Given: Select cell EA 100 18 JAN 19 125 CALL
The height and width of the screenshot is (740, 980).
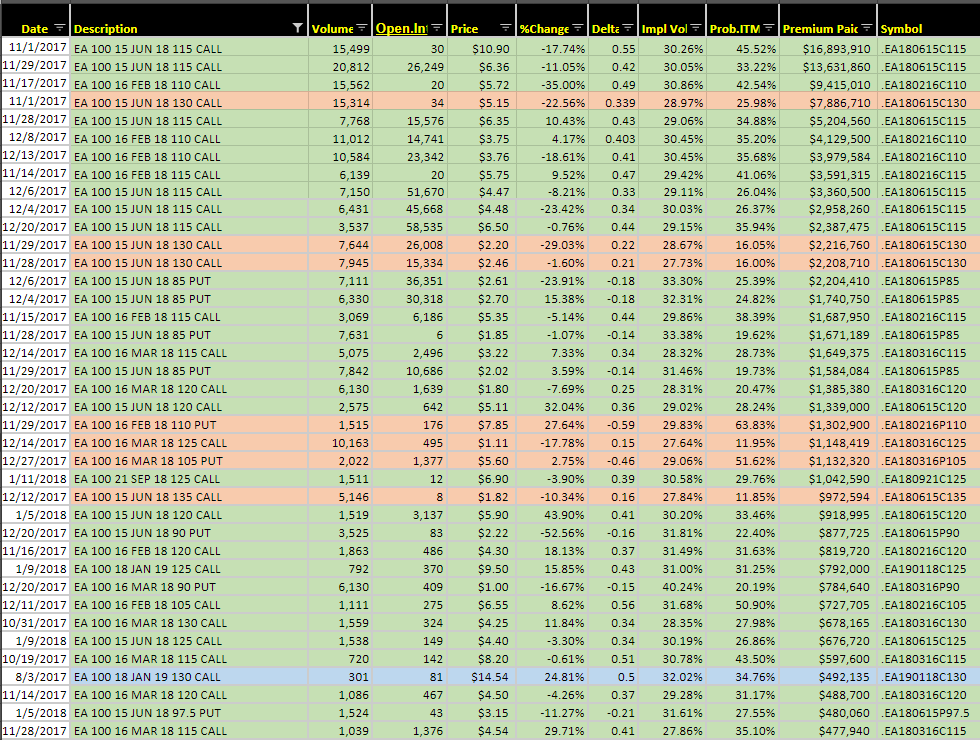Looking at the screenshot, I should tap(189, 569).
